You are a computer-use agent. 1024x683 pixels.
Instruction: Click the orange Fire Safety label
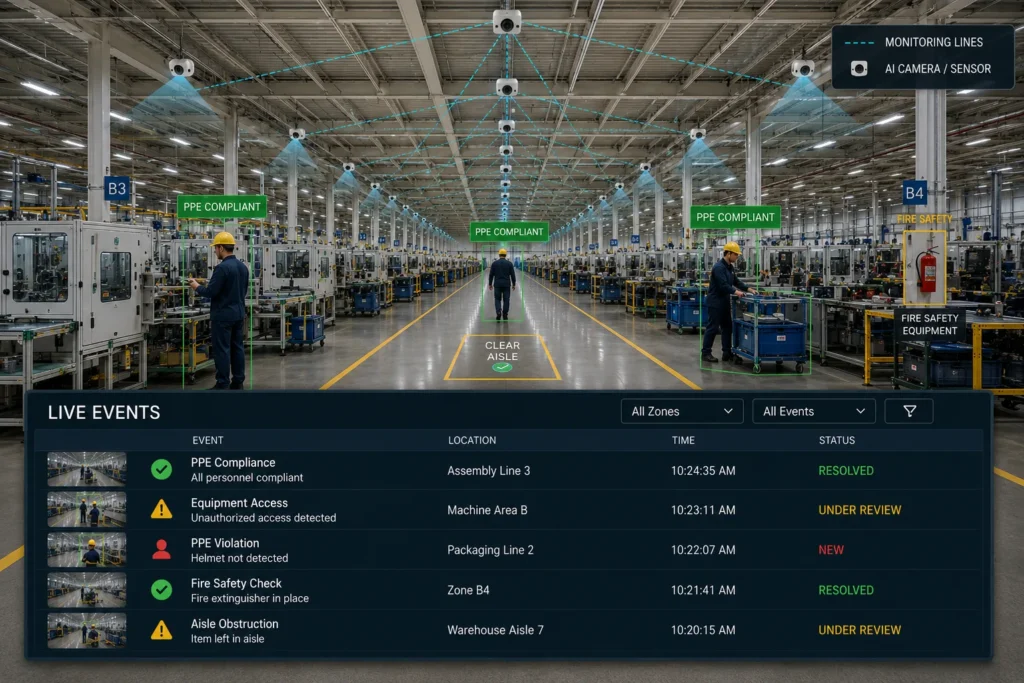[924, 219]
